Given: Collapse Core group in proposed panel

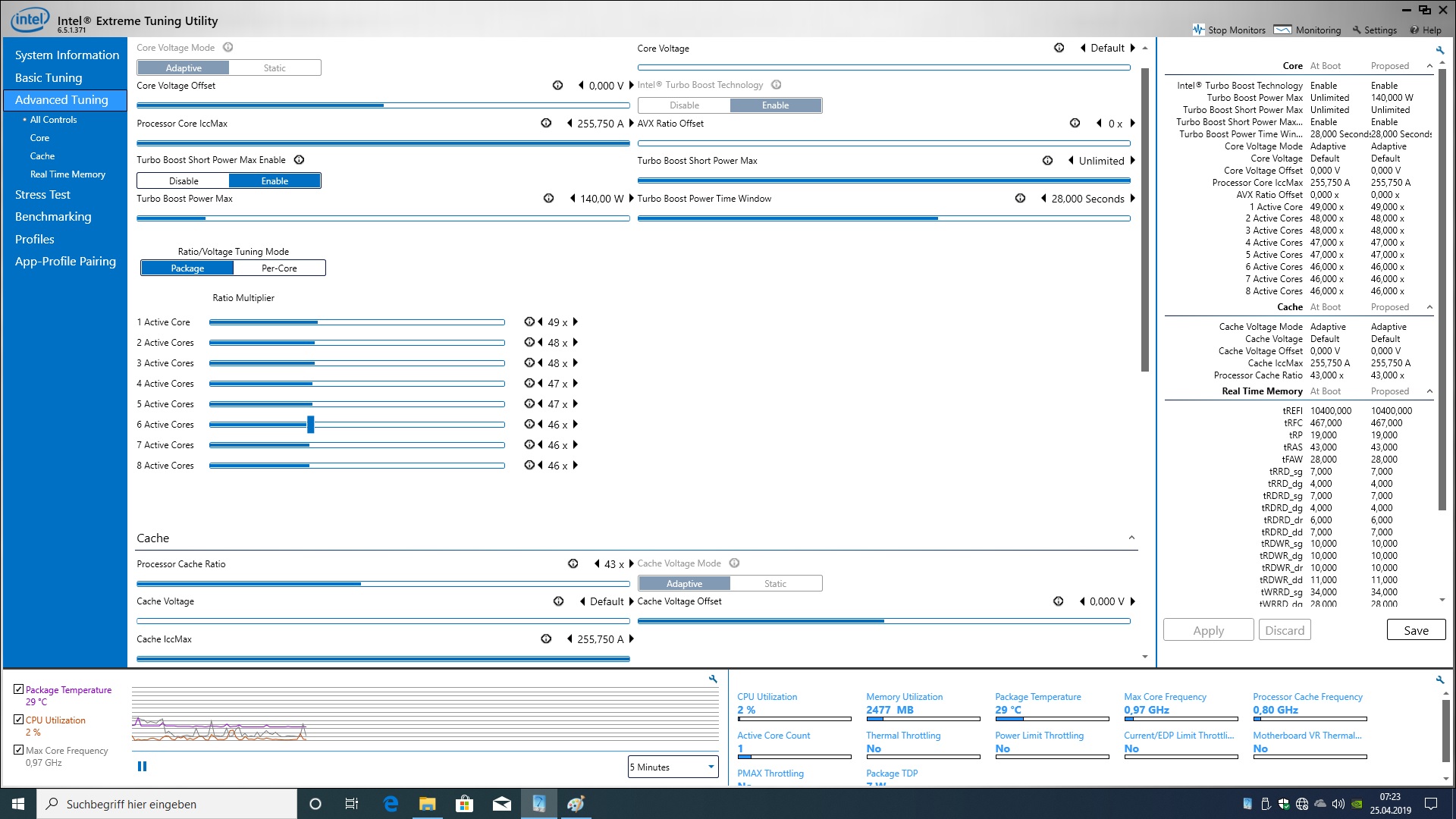Looking at the screenshot, I should tap(1429, 66).
